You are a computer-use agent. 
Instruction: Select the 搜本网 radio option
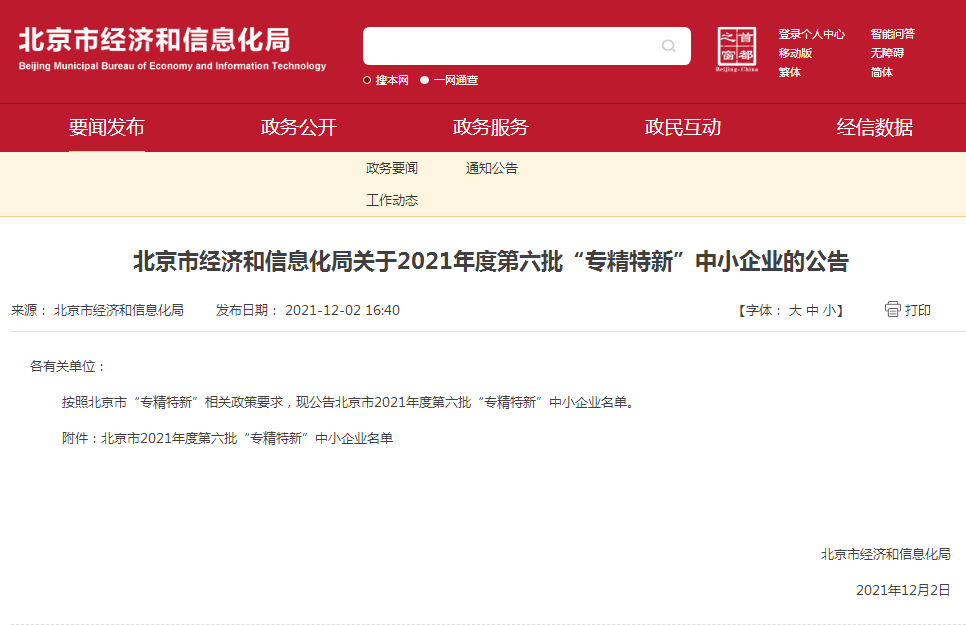(x=367, y=80)
